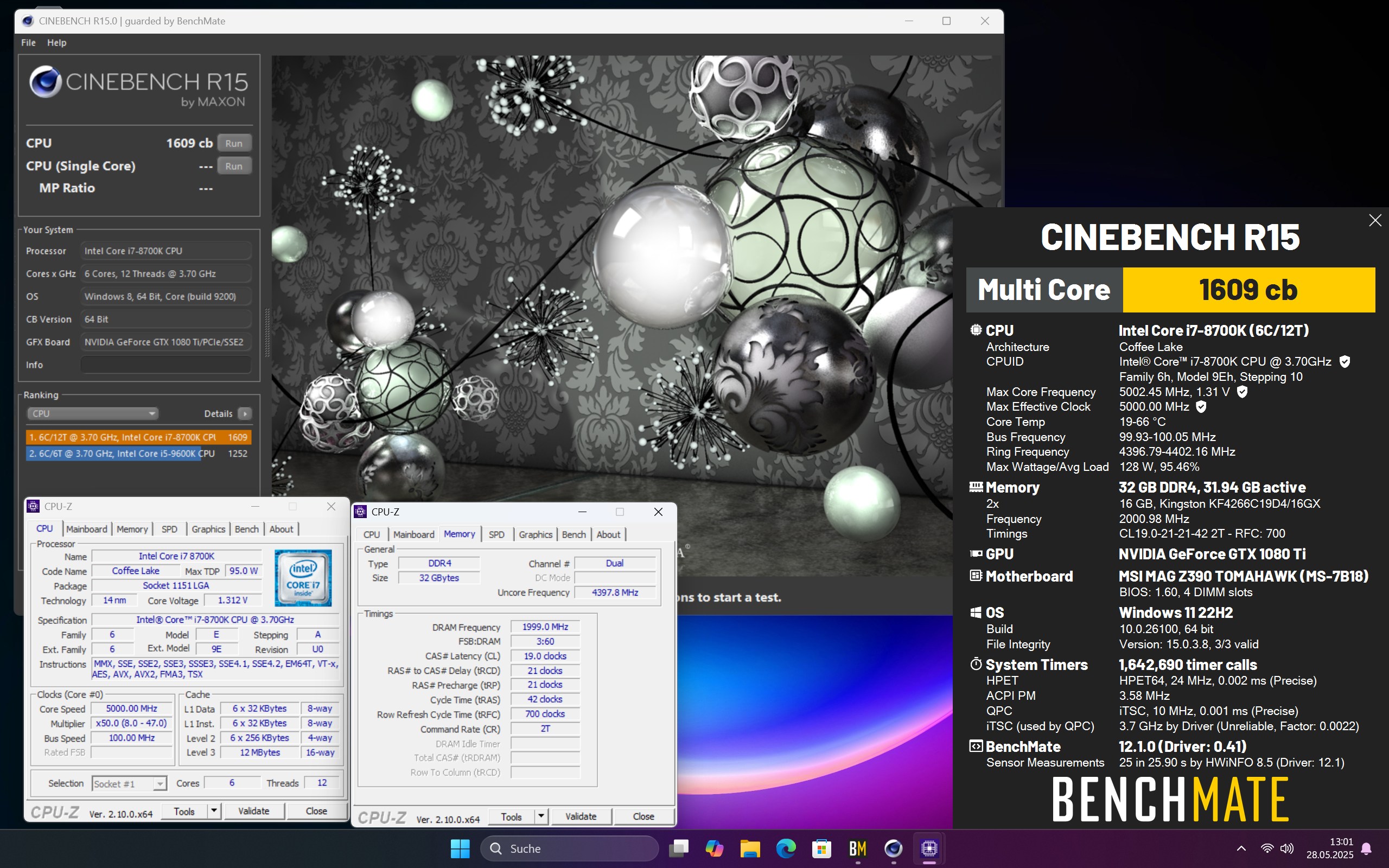Select ranking entry i7-8700K 1609
The height and width of the screenshot is (868, 1389).
click(x=138, y=437)
